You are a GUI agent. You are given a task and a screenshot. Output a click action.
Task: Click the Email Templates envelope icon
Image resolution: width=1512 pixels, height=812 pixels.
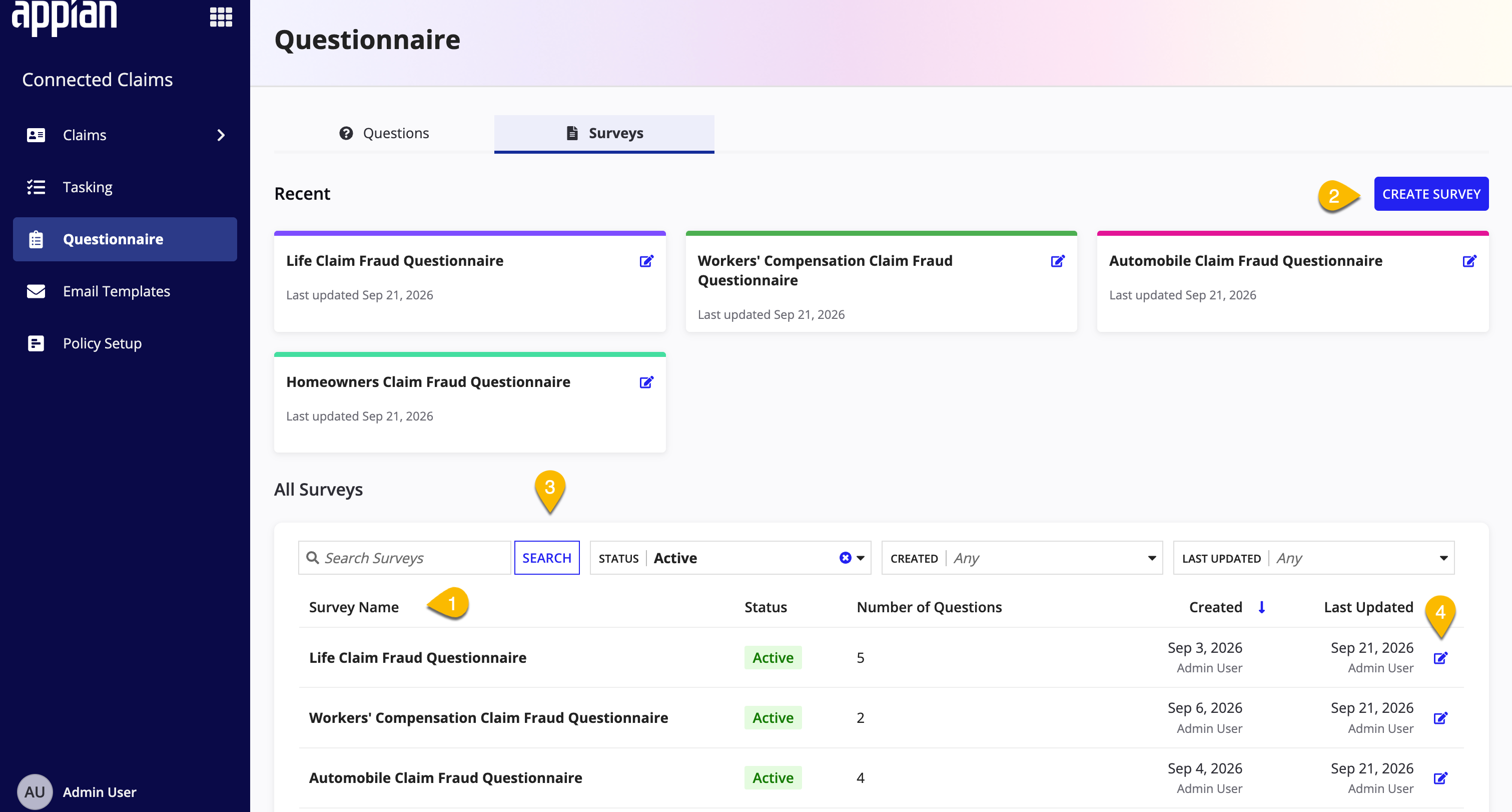[36, 291]
